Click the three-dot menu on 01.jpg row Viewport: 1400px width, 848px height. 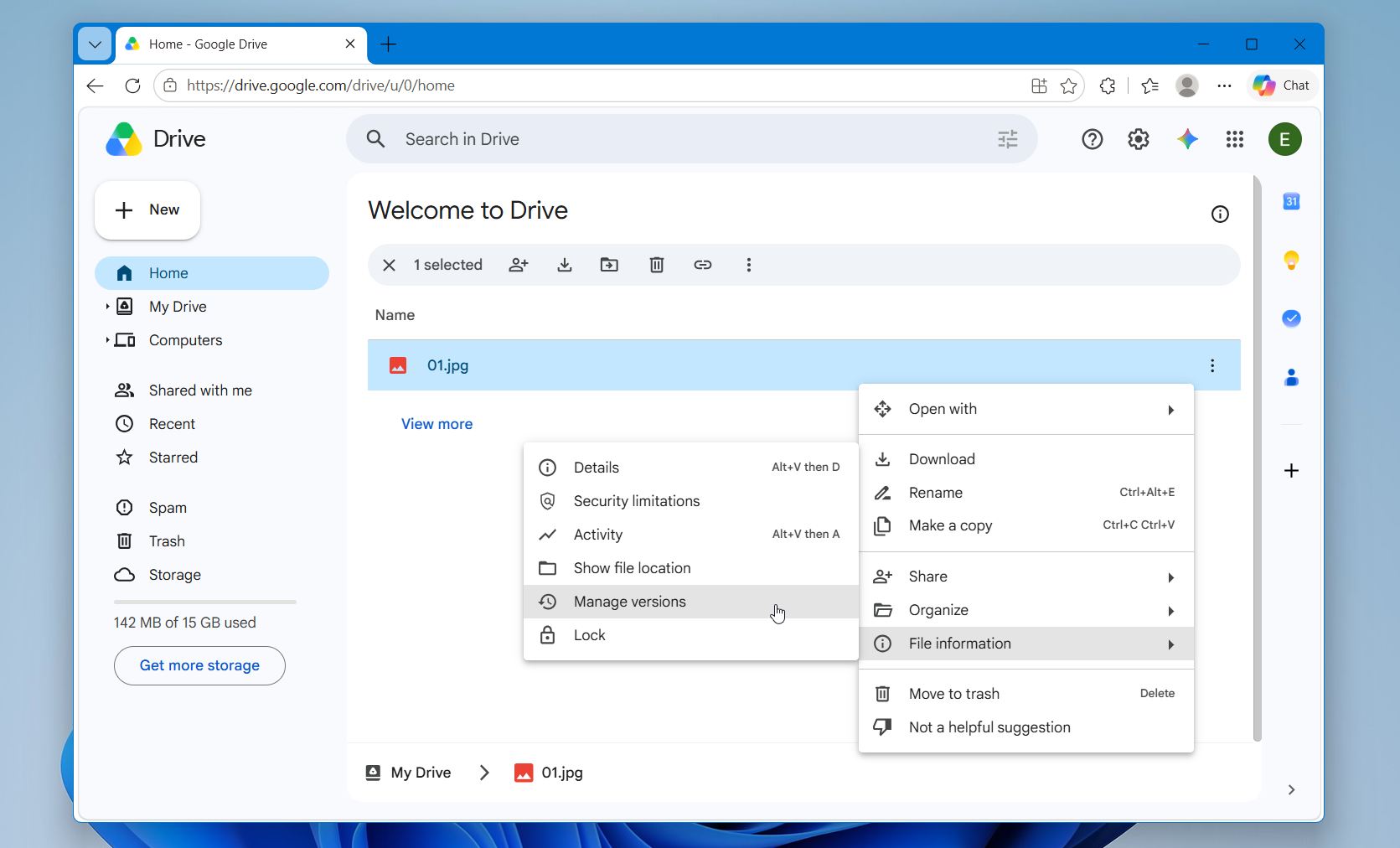click(1212, 365)
